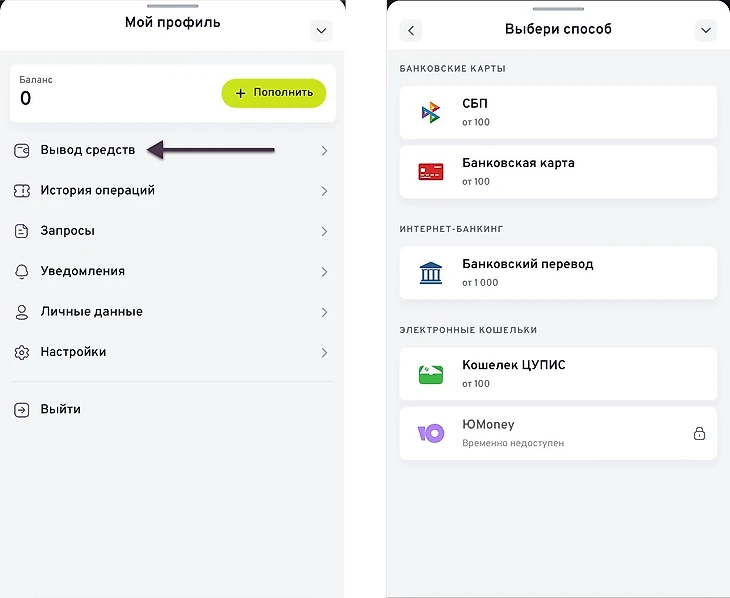Click the bell icon for Уведомления

pyautogui.click(x=22, y=271)
